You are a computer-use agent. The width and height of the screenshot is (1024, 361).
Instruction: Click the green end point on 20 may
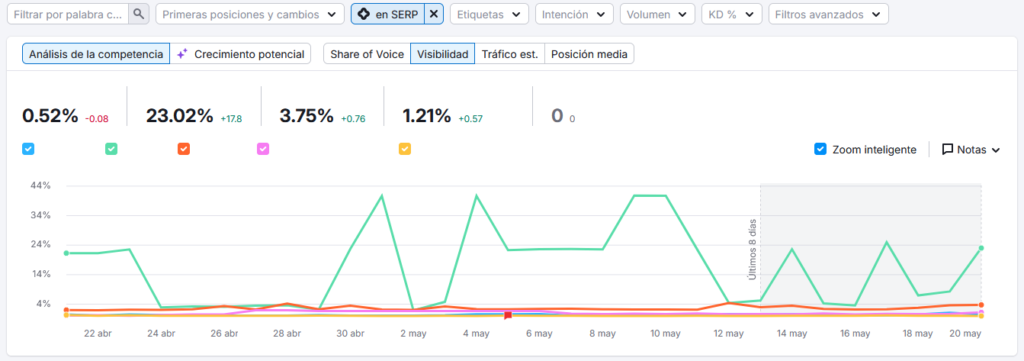click(x=981, y=248)
